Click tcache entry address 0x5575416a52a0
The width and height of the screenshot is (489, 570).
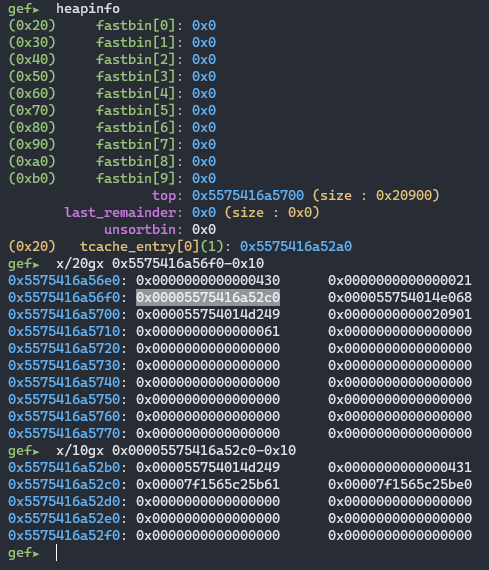click(296, 246)
